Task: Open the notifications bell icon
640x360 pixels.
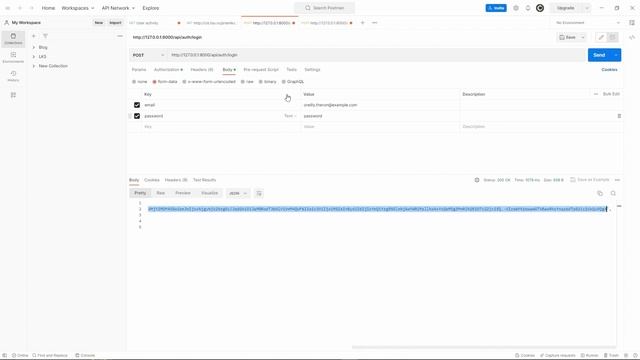Action: tap(528, 8)
